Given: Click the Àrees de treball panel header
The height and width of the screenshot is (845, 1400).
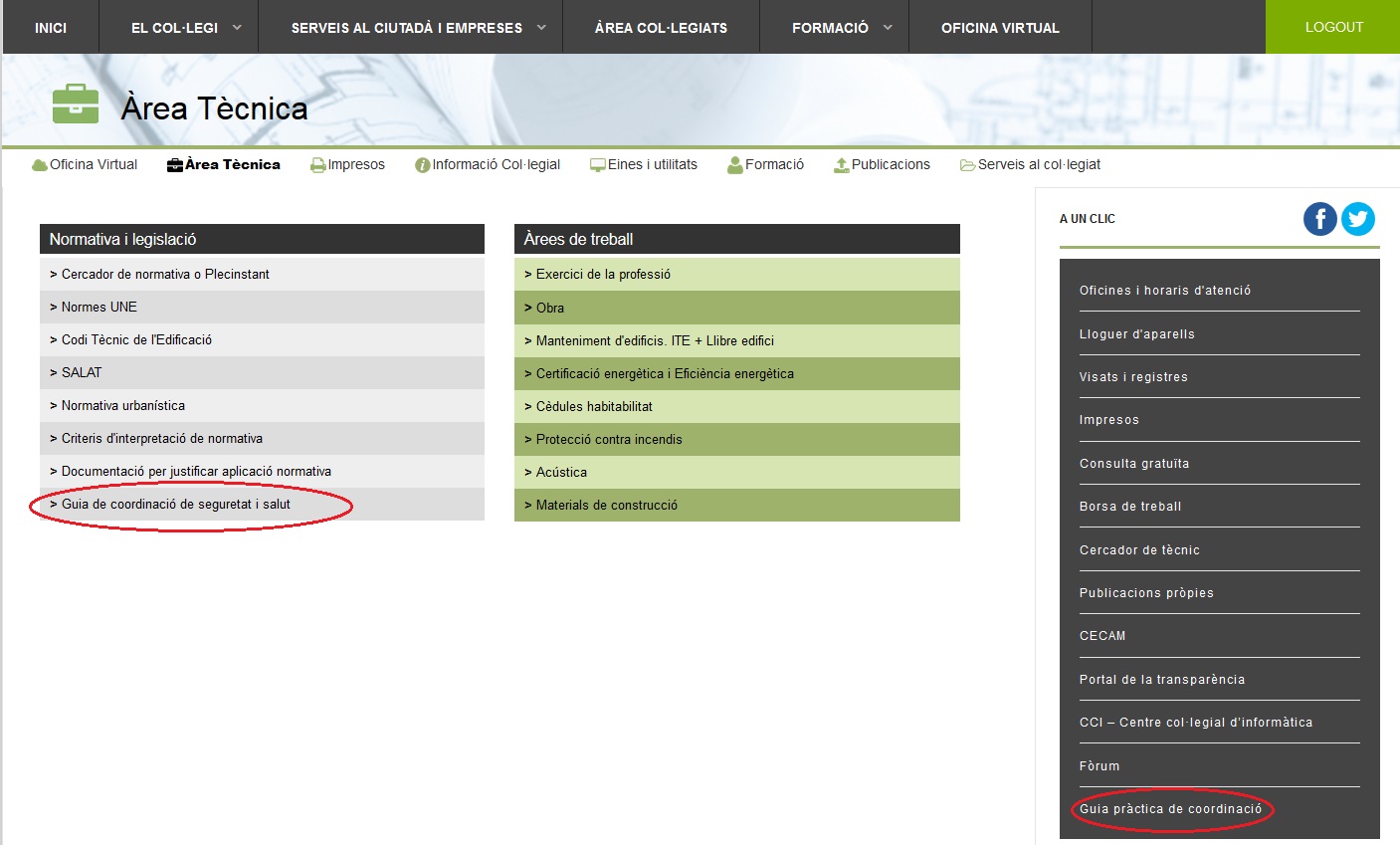Looking at the screenshot, I should click(737, 239).
